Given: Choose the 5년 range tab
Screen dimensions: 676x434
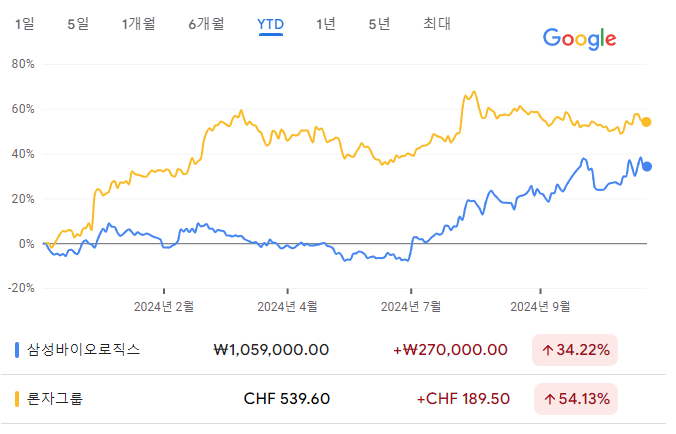Looking at the screenshot, I should pyautogui.click(x=379, y=24).
